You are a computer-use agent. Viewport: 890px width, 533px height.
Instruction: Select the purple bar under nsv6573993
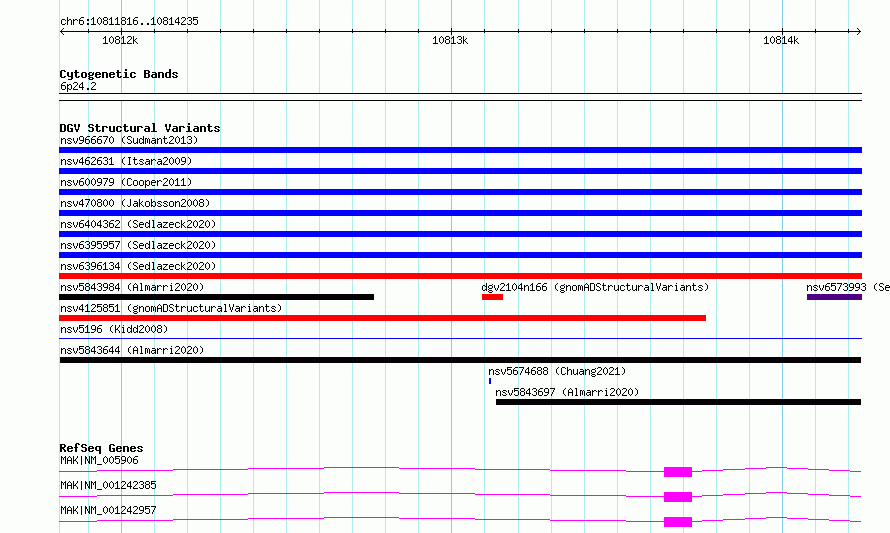click(834, 297)
